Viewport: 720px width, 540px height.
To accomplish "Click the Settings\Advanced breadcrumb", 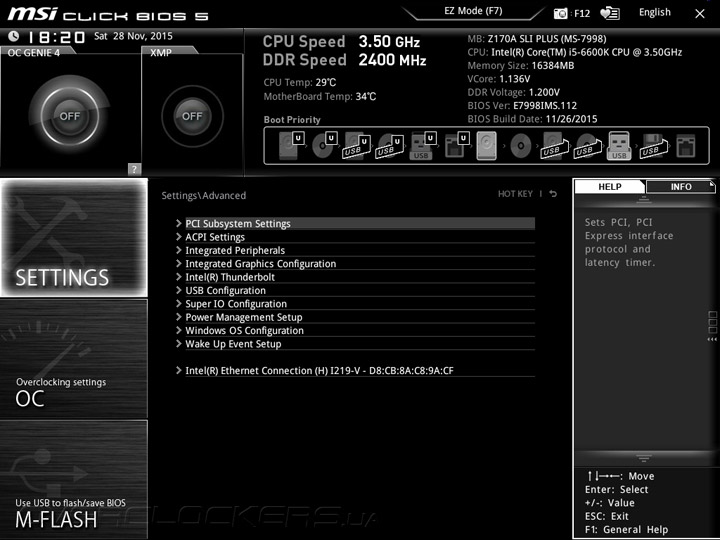I will tap(203, 195).
